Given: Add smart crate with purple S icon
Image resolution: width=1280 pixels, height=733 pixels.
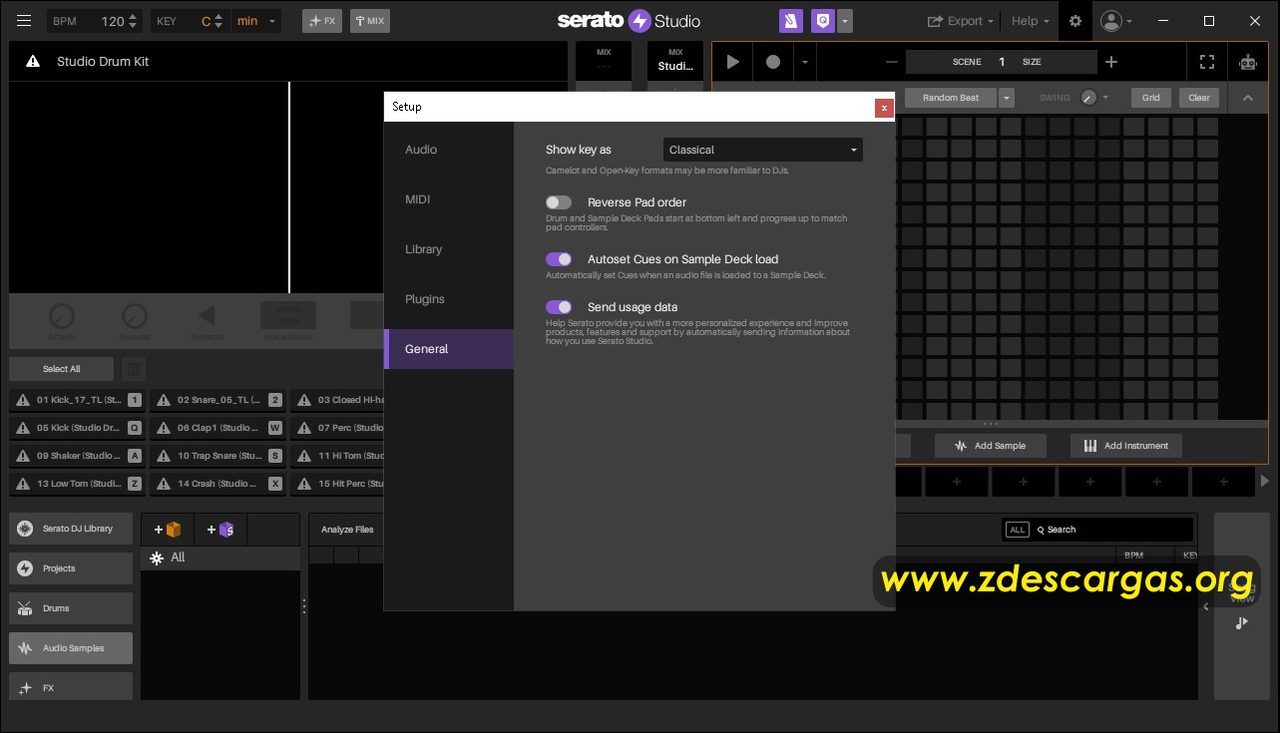Looking at the screenshot, I should pos(220,529).
